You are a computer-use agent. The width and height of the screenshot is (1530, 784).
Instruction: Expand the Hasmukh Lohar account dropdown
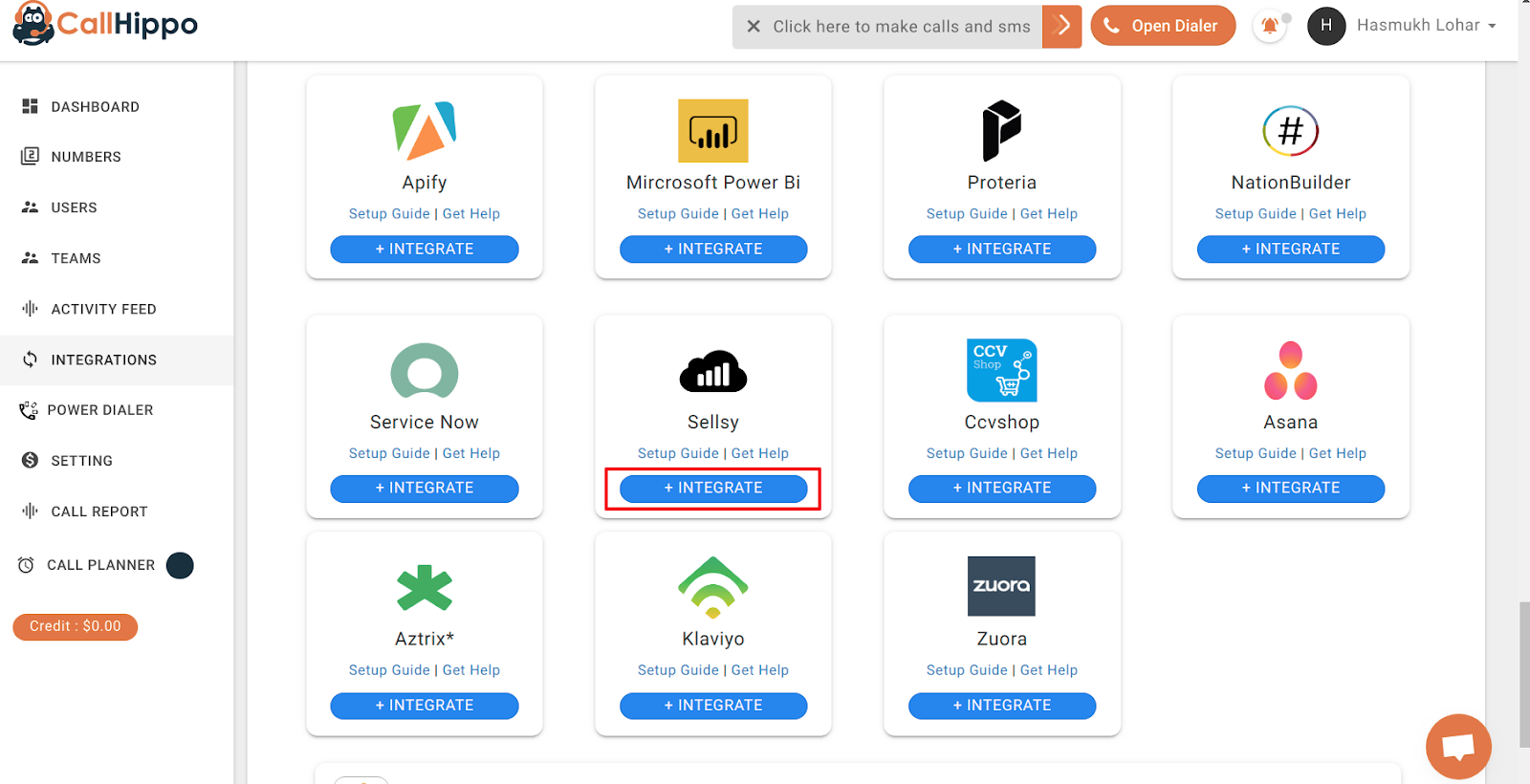tap(1426, 26)
